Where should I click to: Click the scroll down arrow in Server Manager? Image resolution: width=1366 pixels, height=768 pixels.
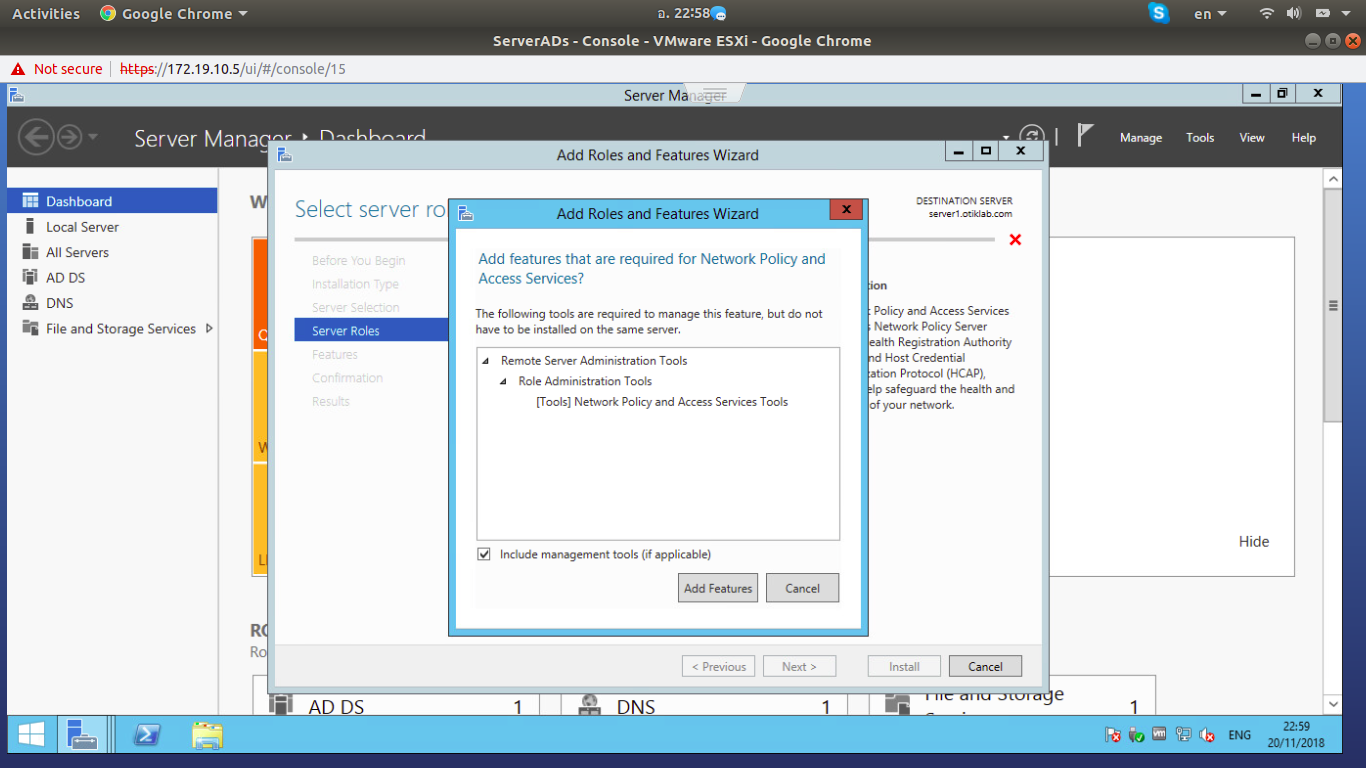tap(1332, 705)
